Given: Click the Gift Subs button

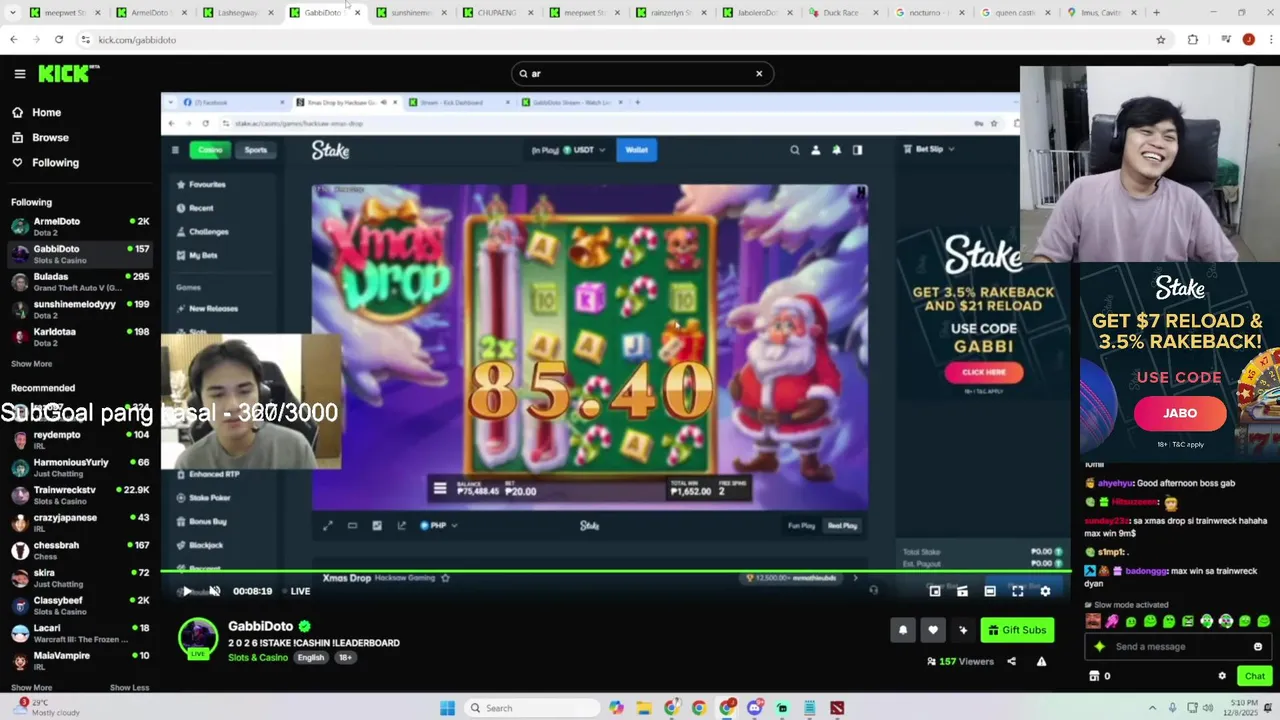Looking at the screenshot, I should click(1017, 630).
